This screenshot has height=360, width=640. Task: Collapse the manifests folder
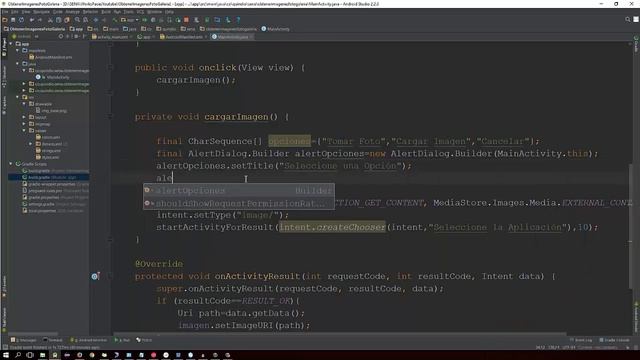(x=18, y=51)
